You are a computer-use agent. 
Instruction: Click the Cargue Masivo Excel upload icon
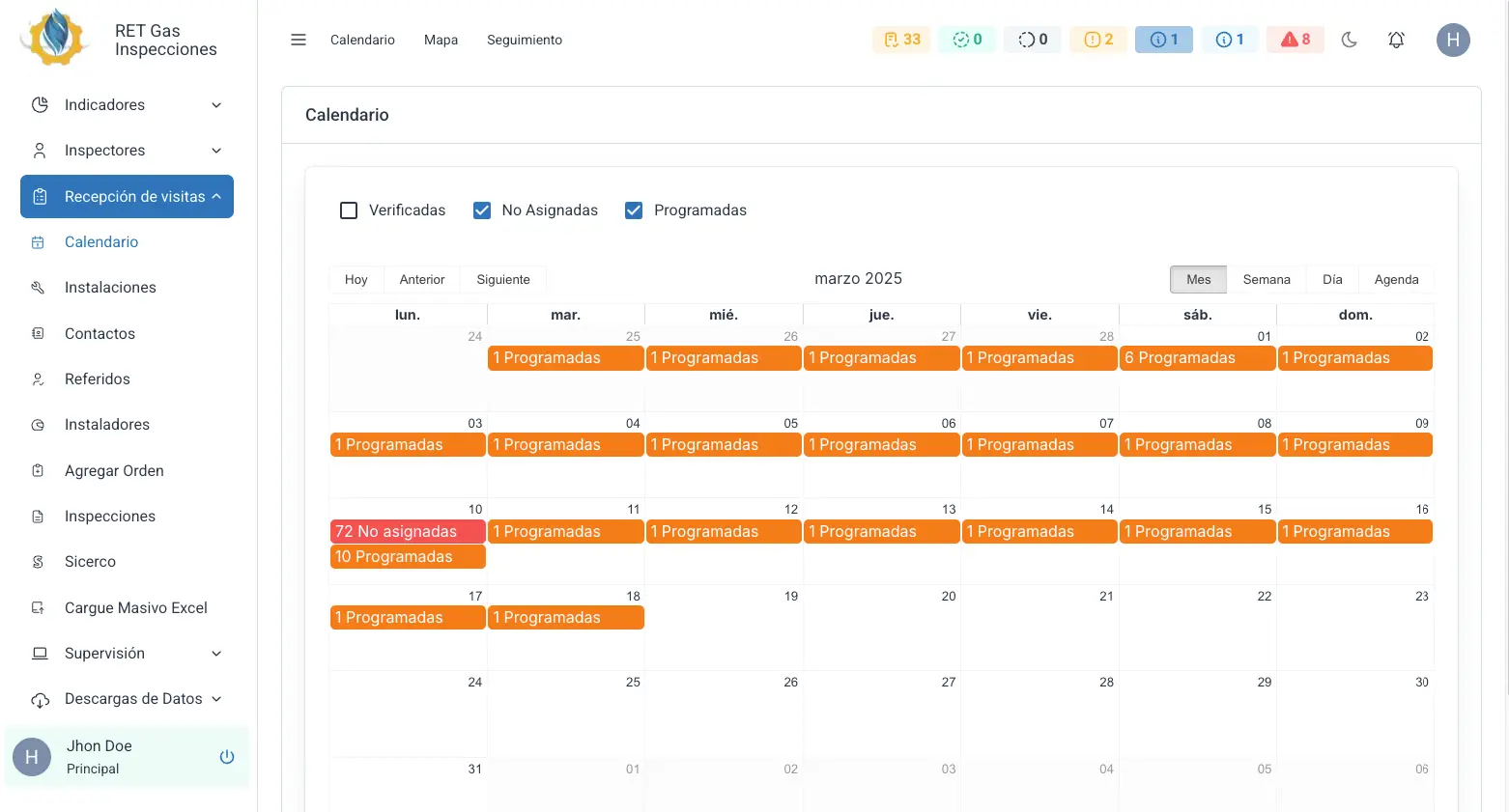(x=38, y=608)
